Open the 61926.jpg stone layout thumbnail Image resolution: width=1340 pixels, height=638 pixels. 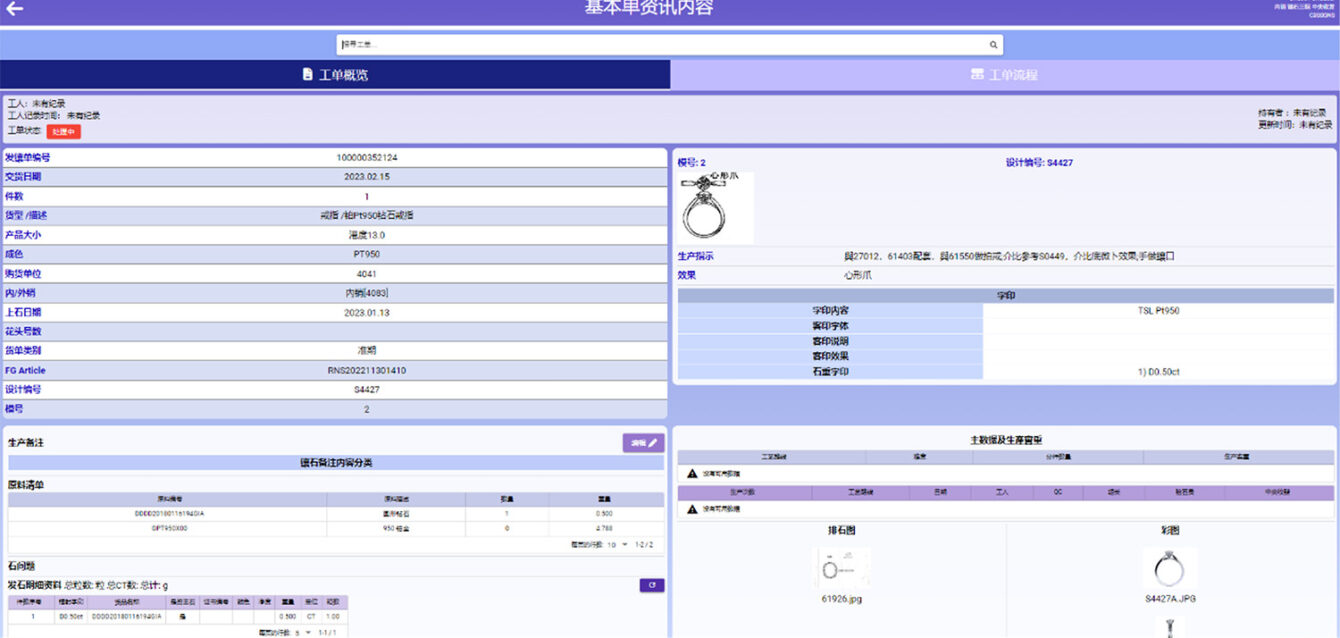point(842,569)
